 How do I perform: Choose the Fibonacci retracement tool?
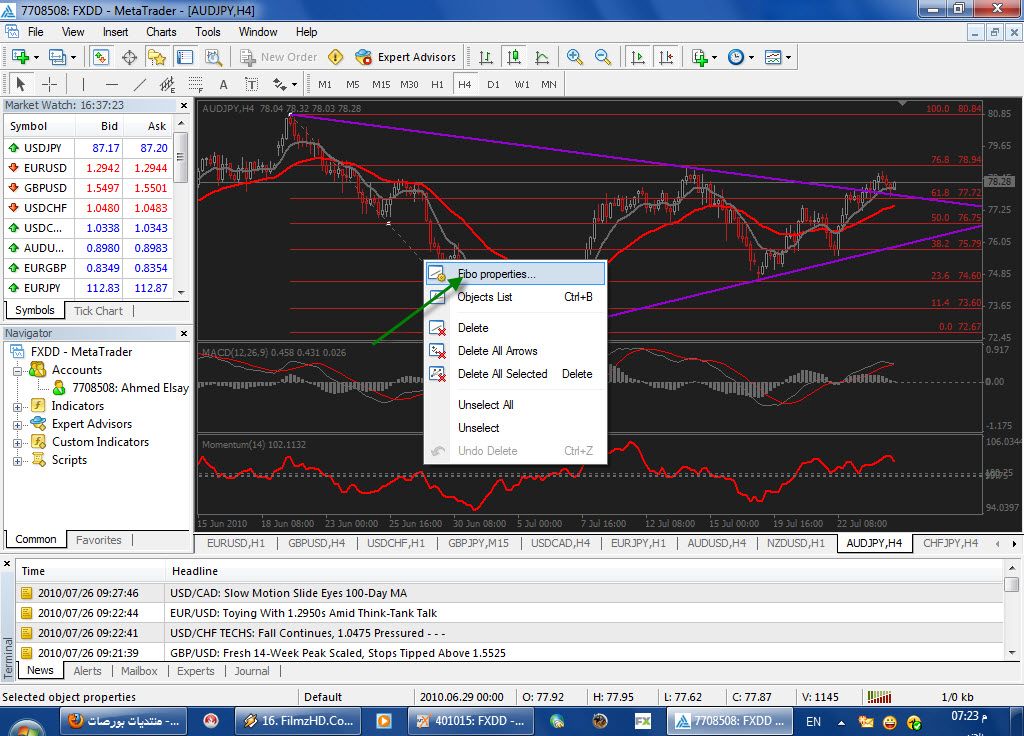click(195, 84)
